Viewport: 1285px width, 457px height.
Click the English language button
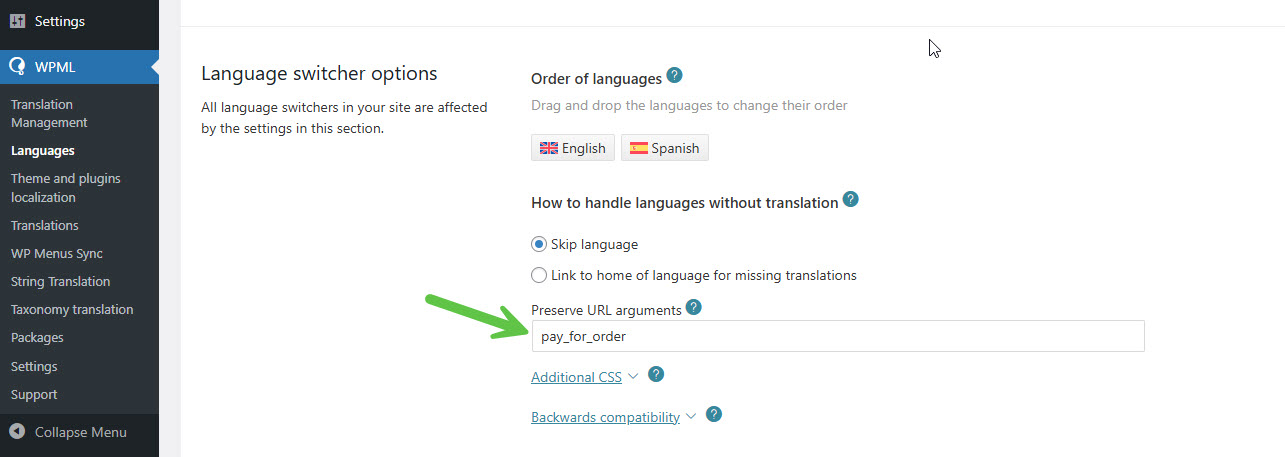(573, 148)
